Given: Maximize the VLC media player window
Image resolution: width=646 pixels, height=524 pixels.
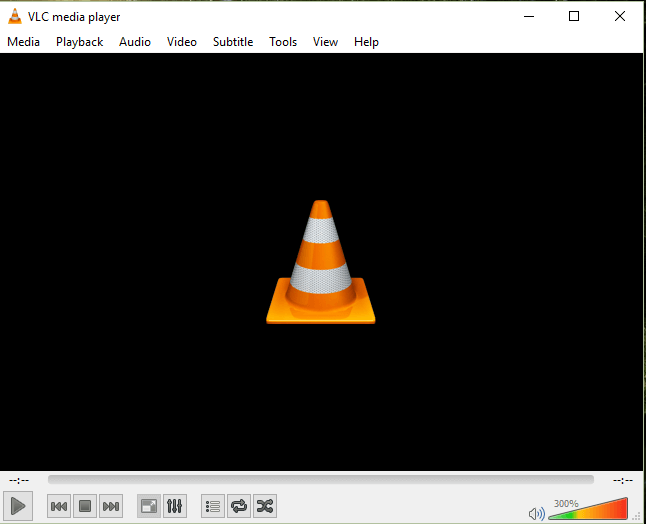Looking at the screenshot, I should click(x=574, y=16).
